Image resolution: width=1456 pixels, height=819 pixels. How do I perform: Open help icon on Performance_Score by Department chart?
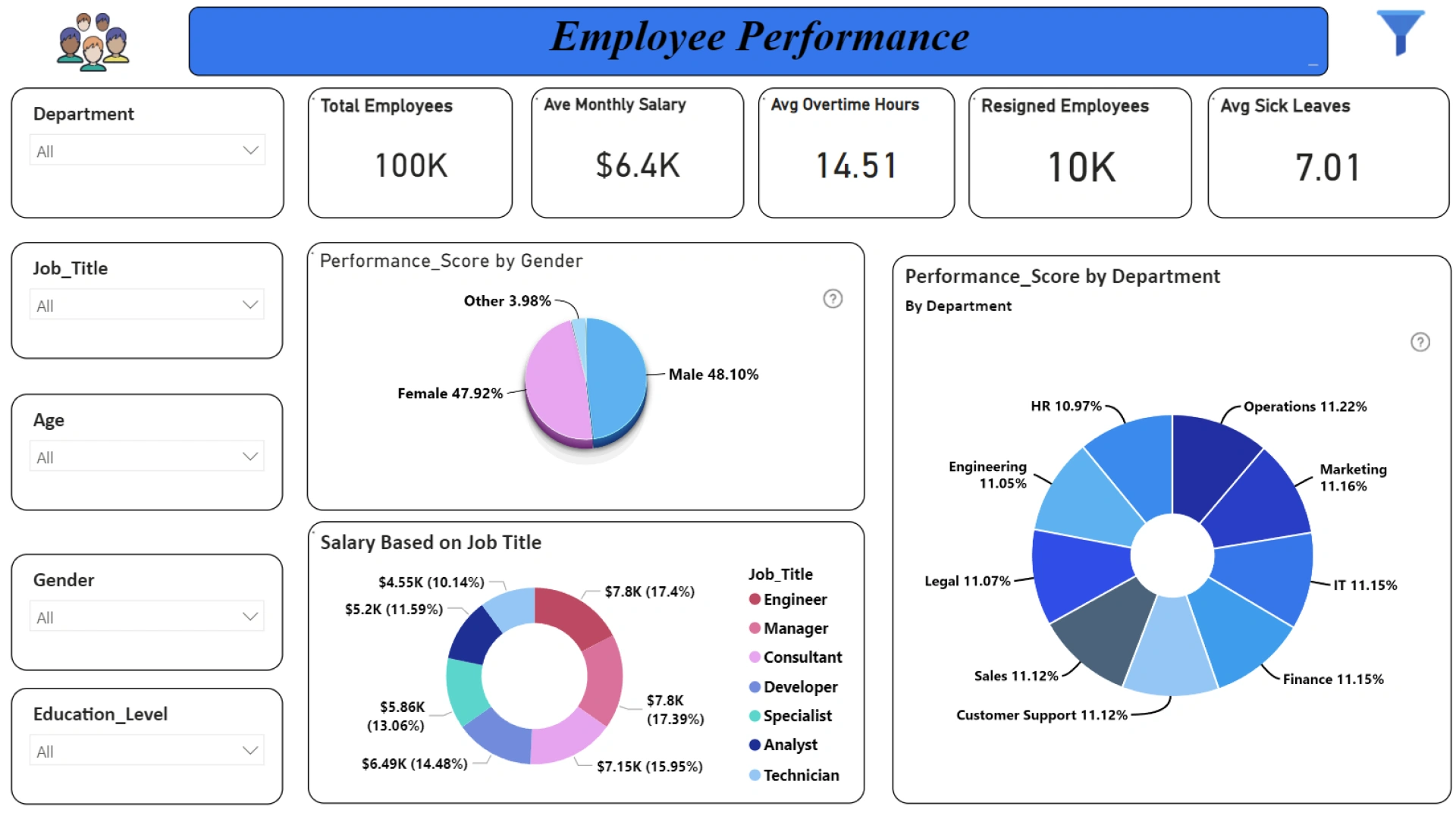click(1420, 342)
